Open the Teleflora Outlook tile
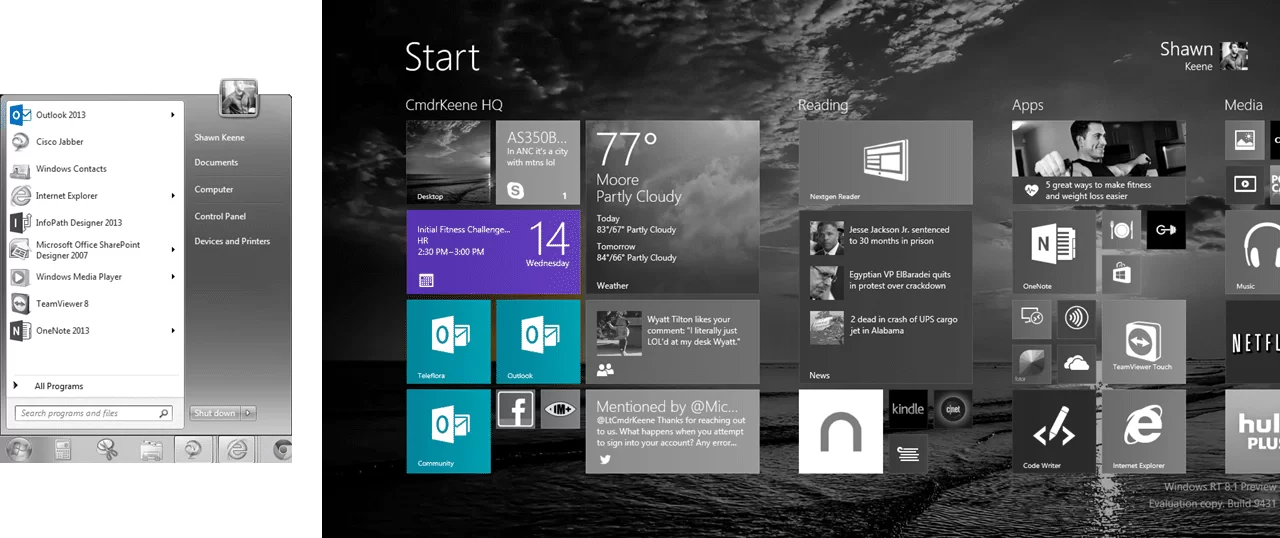Screen dimensions: 1280x538 click(448, 342)
